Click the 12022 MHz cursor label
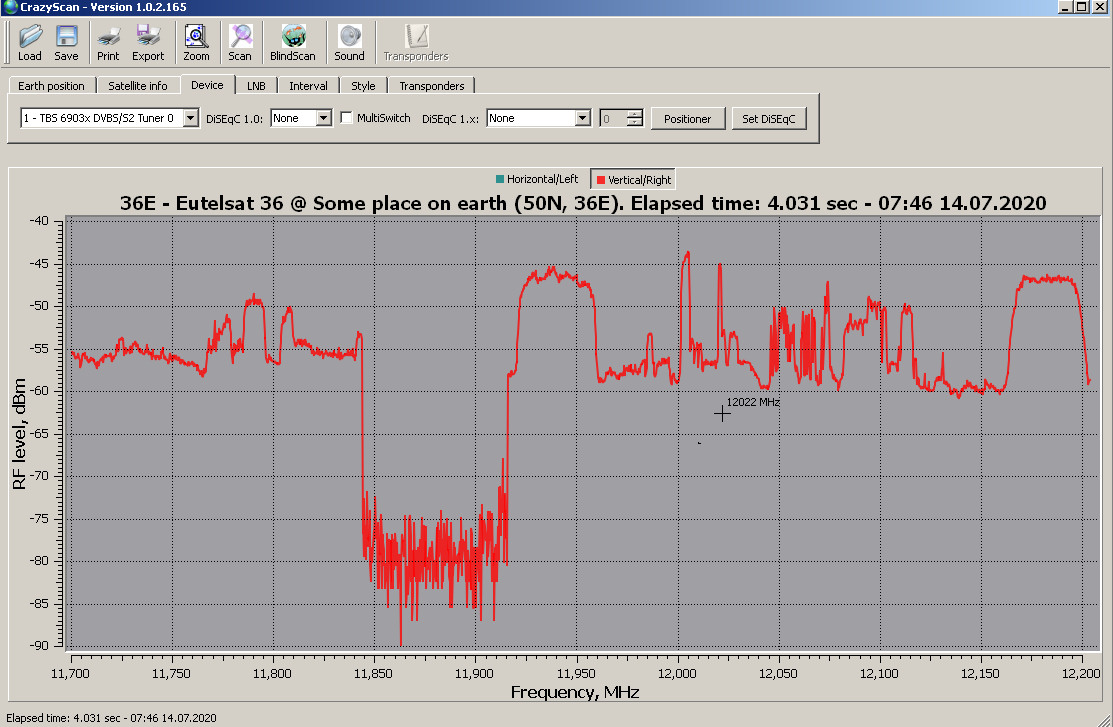 tap(753, 402)
